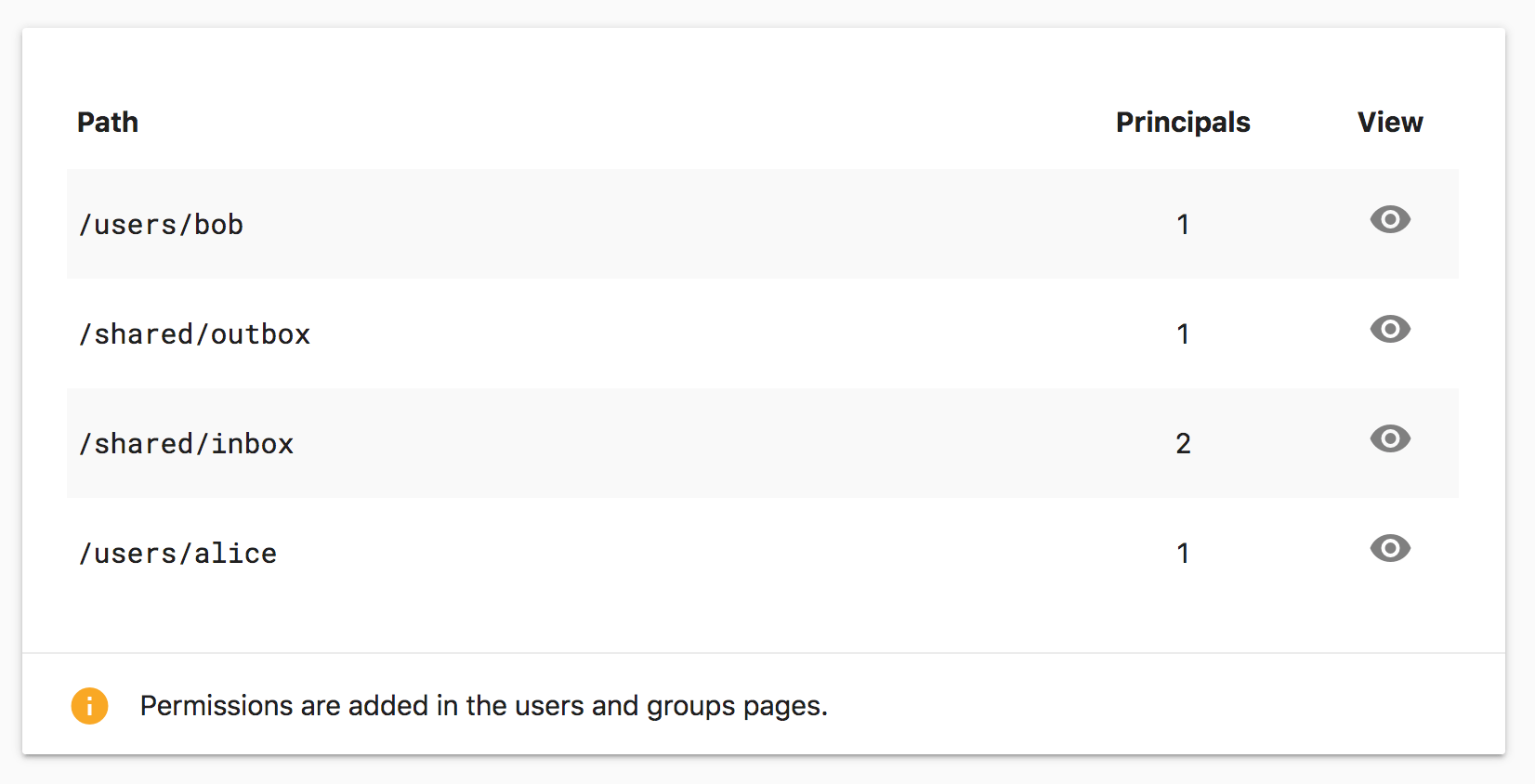This screenshot has width=1535, height=784.
Task: Show details for /users/alice via eye icon
Action: [x=1390, y=548]
